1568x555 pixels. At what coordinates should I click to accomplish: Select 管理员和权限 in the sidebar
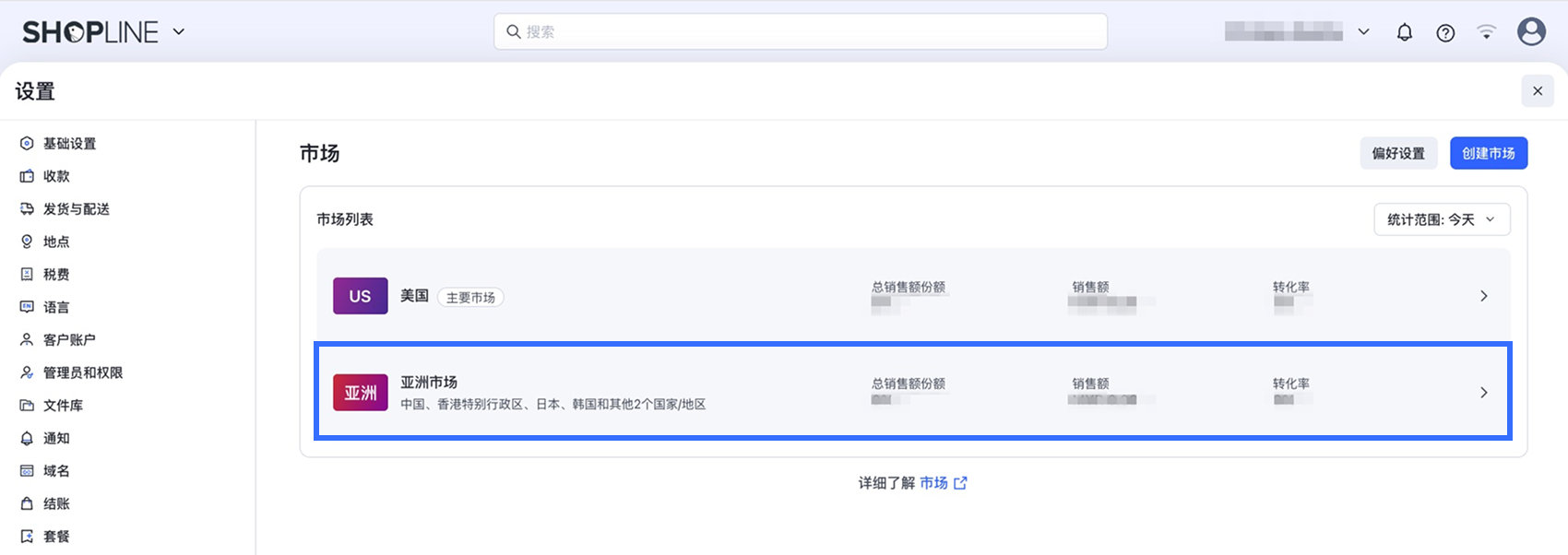pyautogui.click(x=82, y=372)
